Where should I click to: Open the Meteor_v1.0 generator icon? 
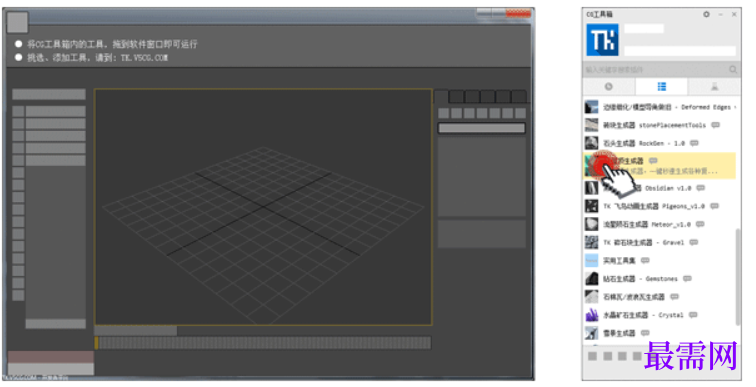(591, 224)
